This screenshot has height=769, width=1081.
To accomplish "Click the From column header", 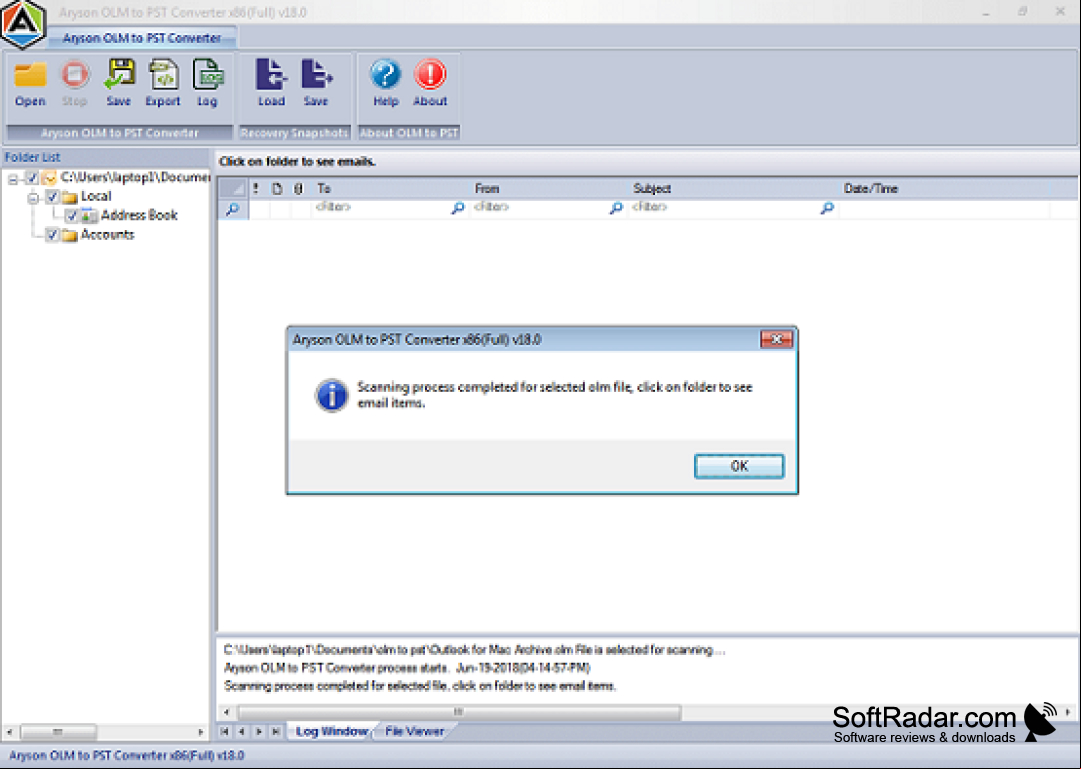I will pos(549,188).
